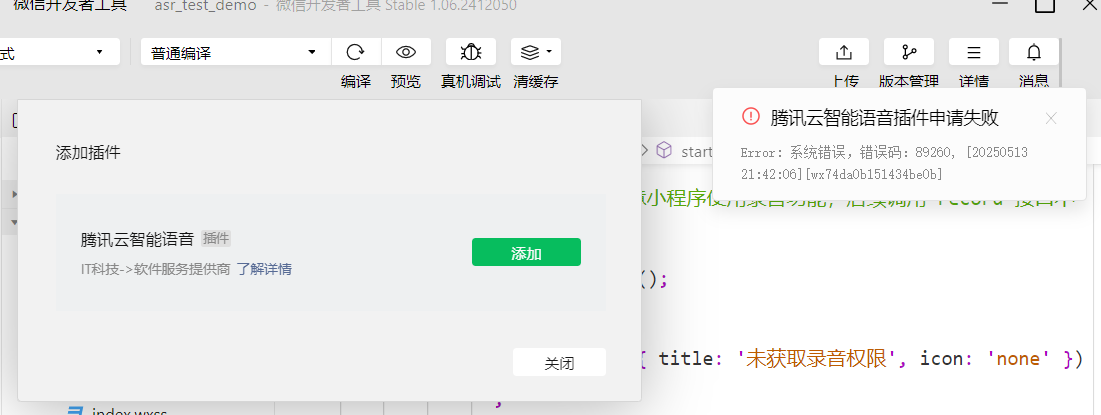Click the 编译 refresh icon
Image resolution: width=1101 pixels, height=415 pixels.
[356, 52]
